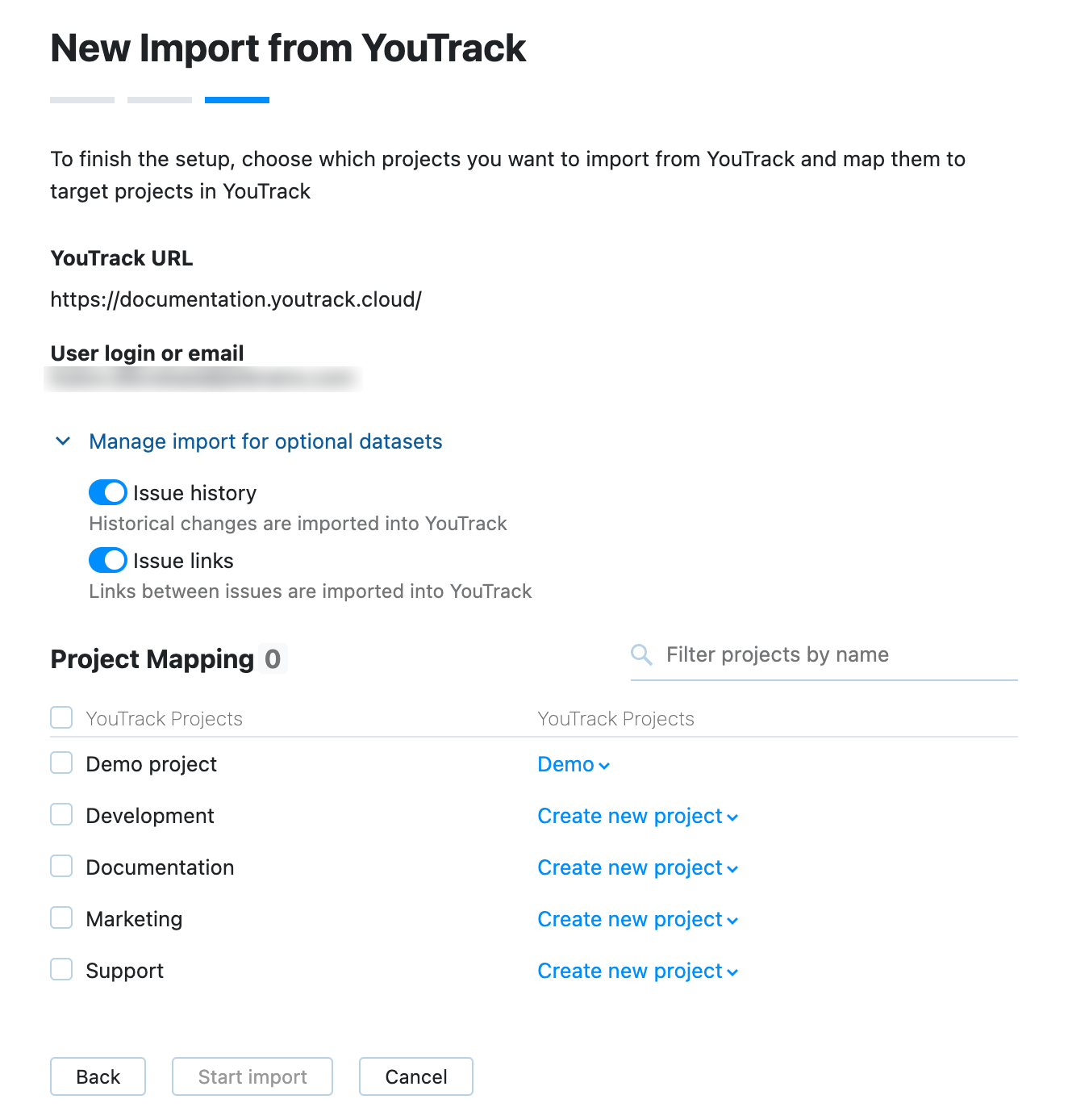Check the Marketing project checkbox
Viewport: 1068px width, 1120px height.
pyautogui.click(x=60, y=917)
